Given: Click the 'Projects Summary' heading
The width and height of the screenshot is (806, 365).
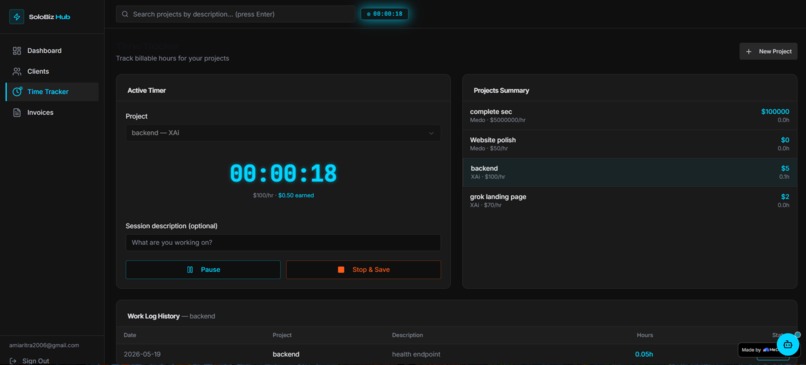Looking at the screenshot, I should click(501, 90).
